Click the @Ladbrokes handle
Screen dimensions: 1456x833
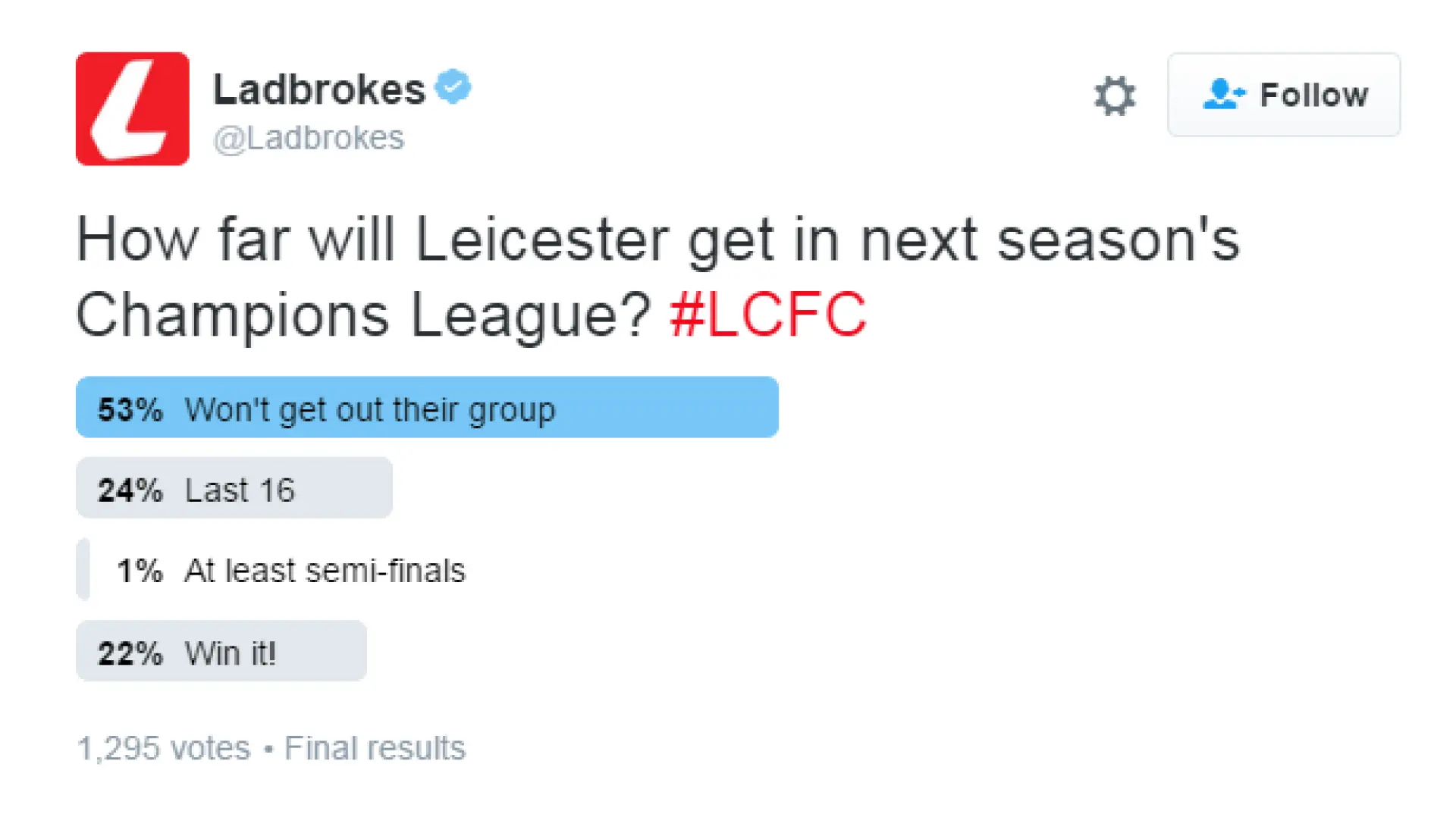pos(309,138)
